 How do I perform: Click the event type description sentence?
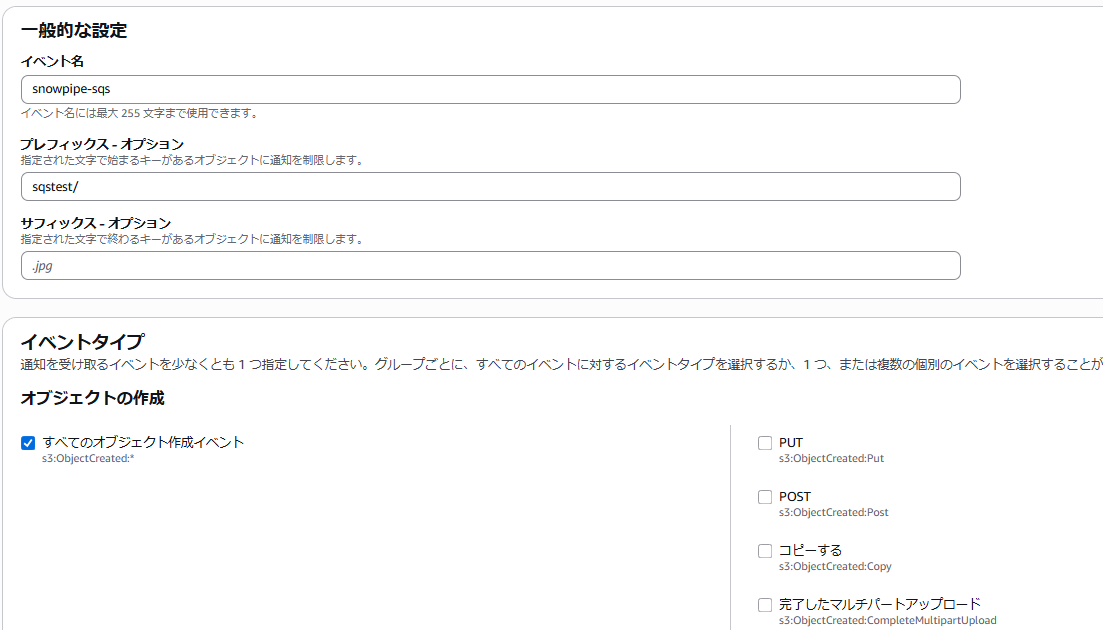561,364
